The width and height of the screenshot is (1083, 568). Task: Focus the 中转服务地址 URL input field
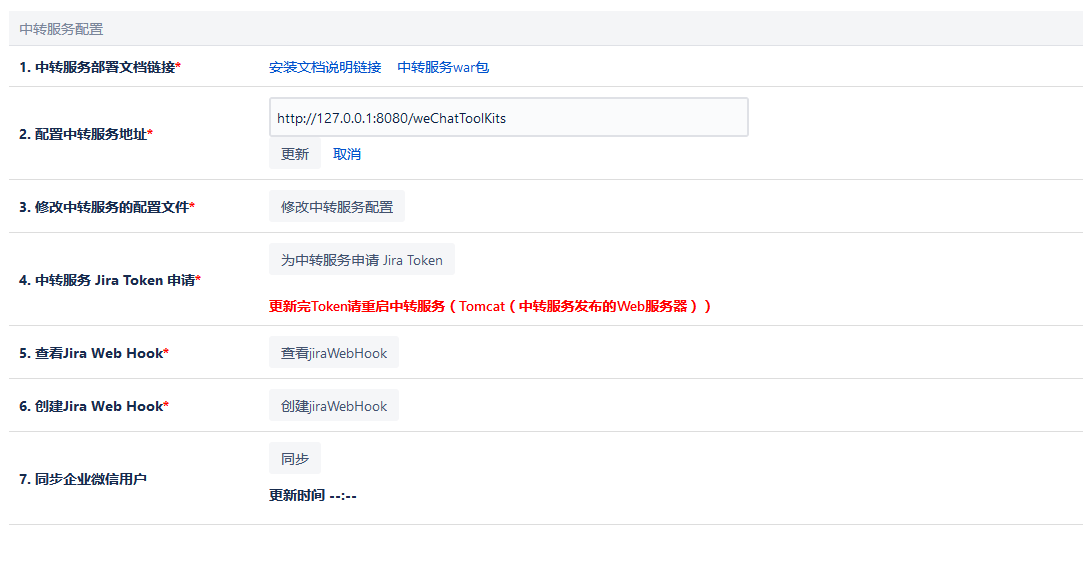pos(508,118)
